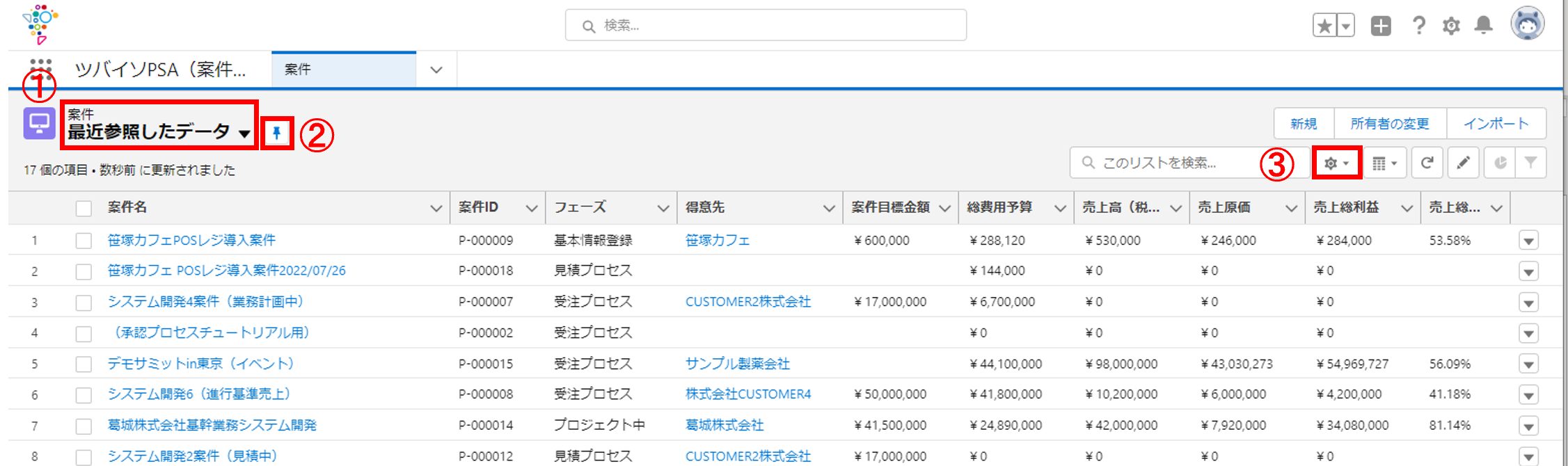The height and width of the screenshot is (466, 1568).
Task: Open the favorites list dropdown arrow
Action: click(x=1346, y=26)
